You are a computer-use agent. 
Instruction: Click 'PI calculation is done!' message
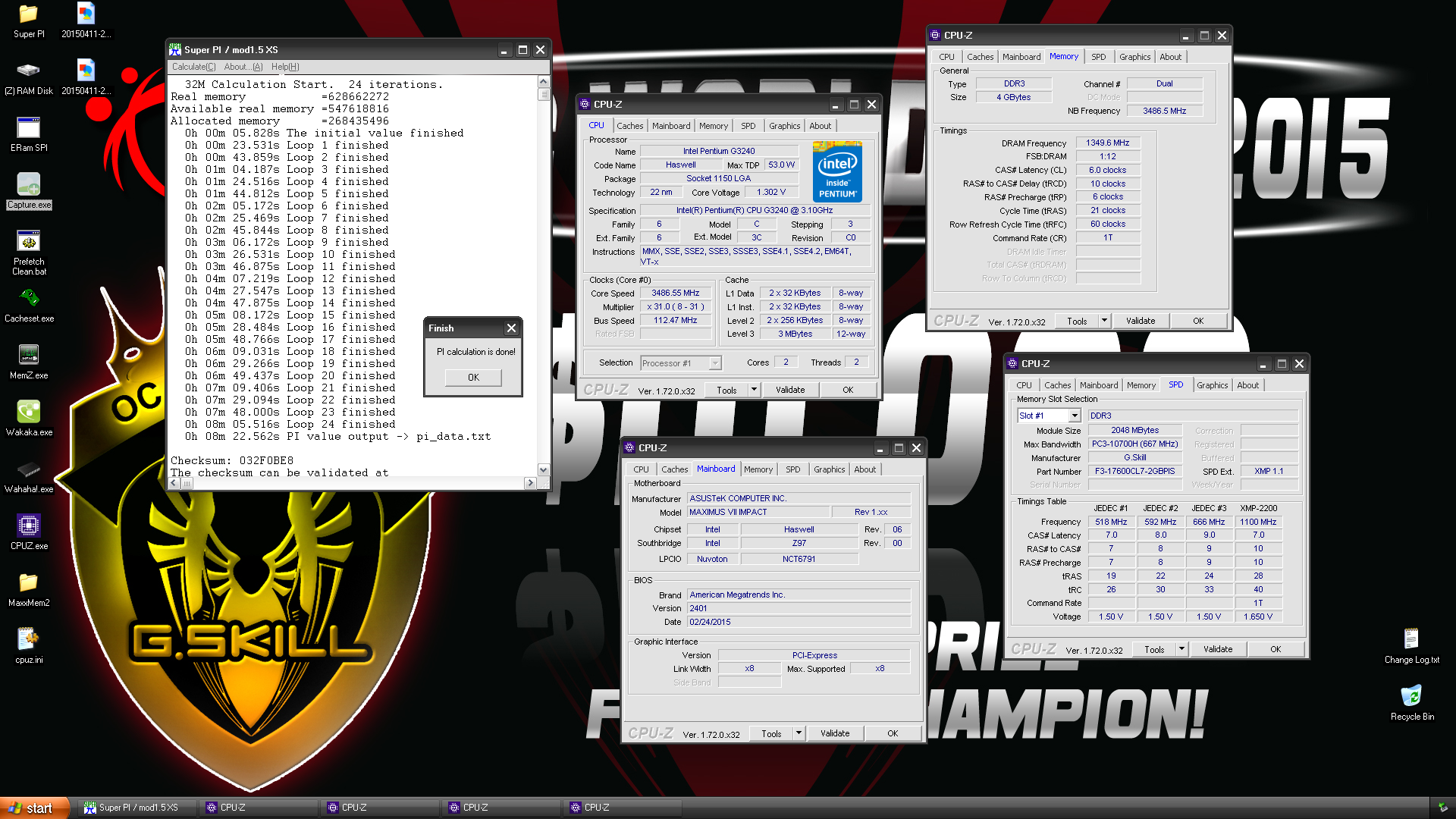(x=475, y=352)
